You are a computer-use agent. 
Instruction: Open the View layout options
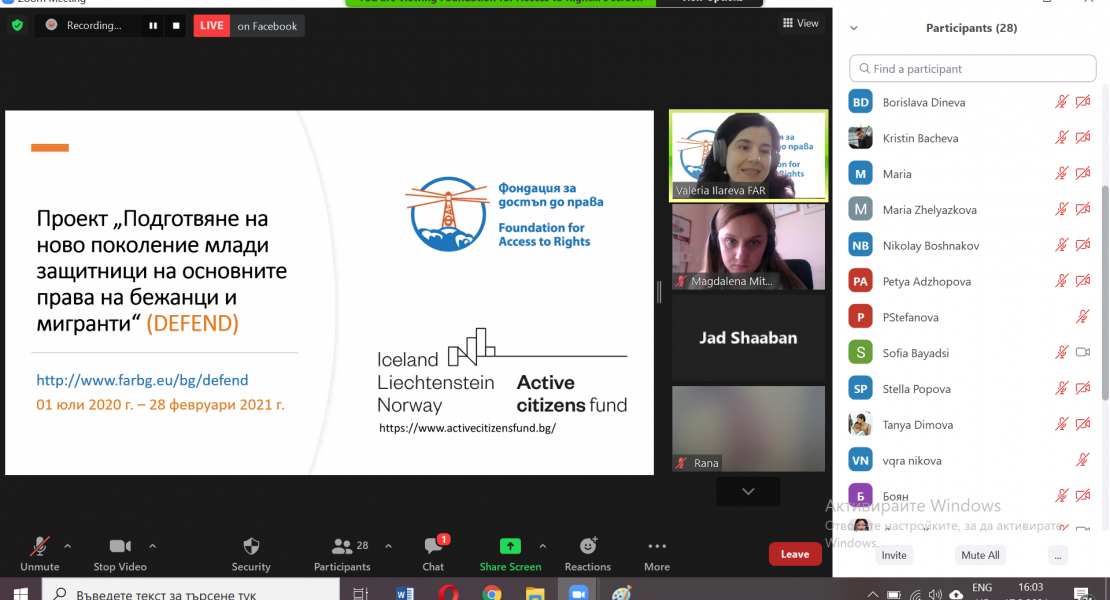801,23
